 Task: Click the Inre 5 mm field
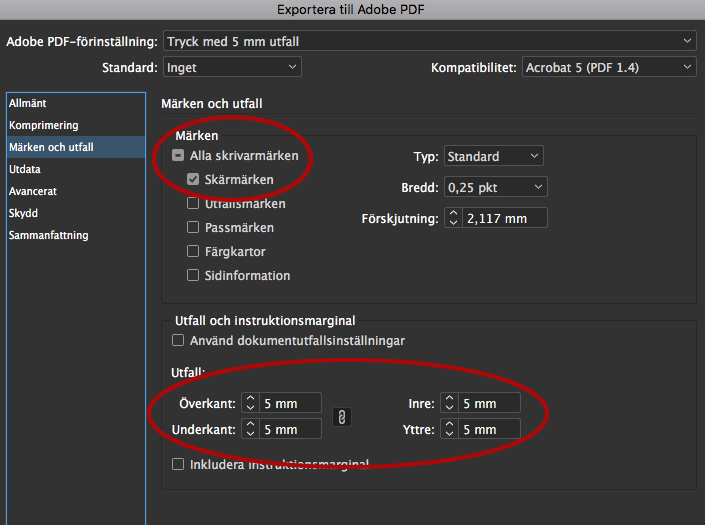click(489, 403)
